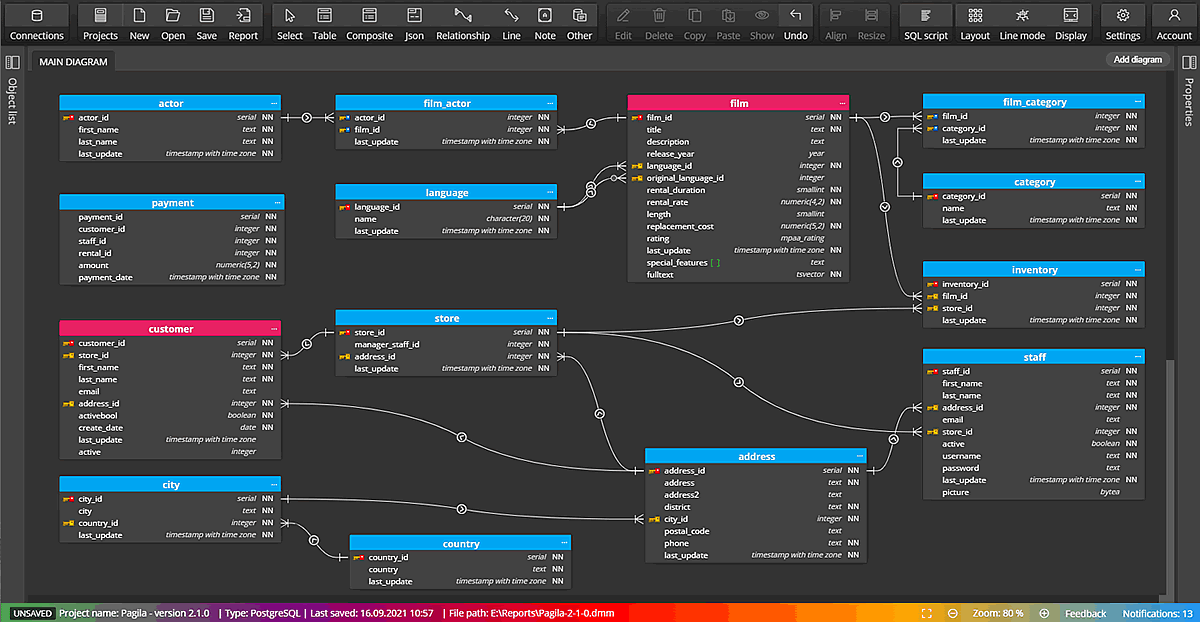1200x622 pixels.
Task: Click the Undo button
Action: tap(795, 23)
